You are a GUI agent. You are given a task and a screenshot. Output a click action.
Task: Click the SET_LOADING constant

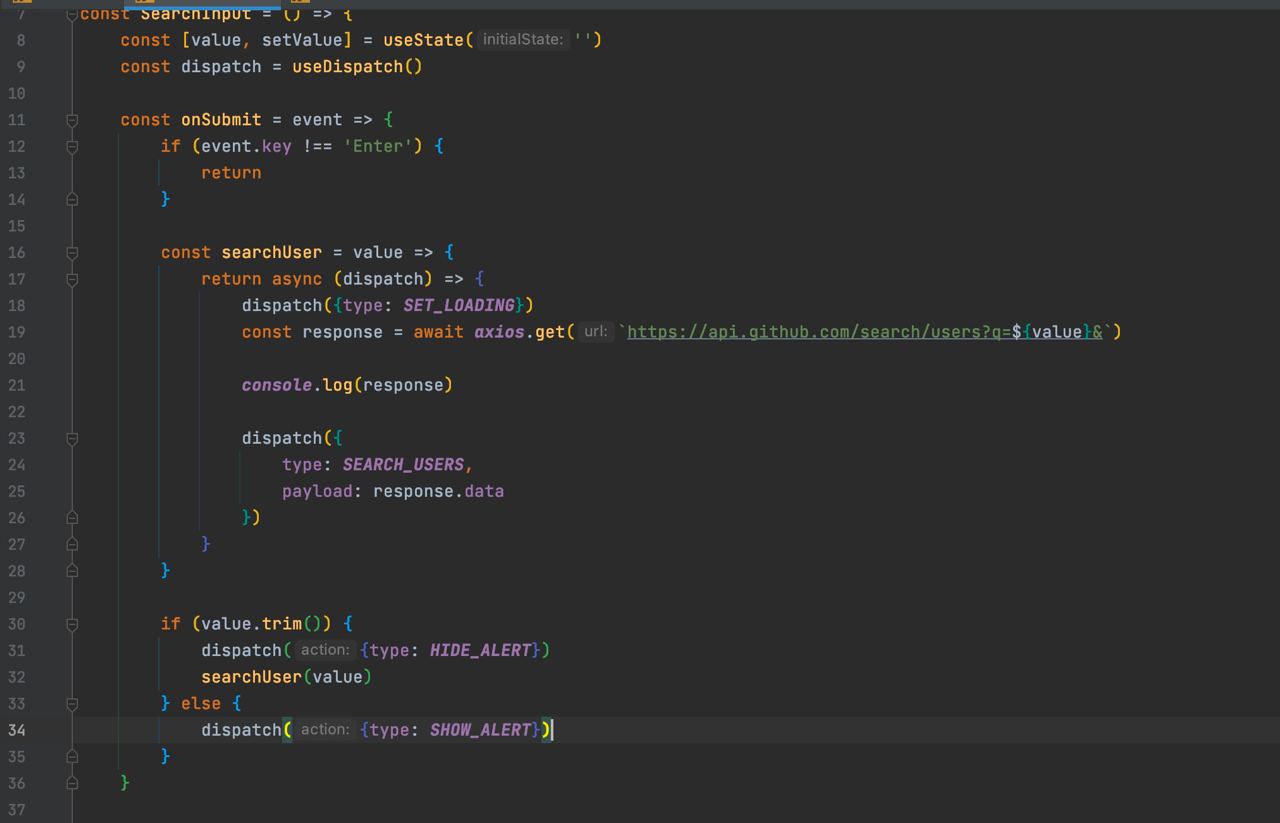[459, 305]
